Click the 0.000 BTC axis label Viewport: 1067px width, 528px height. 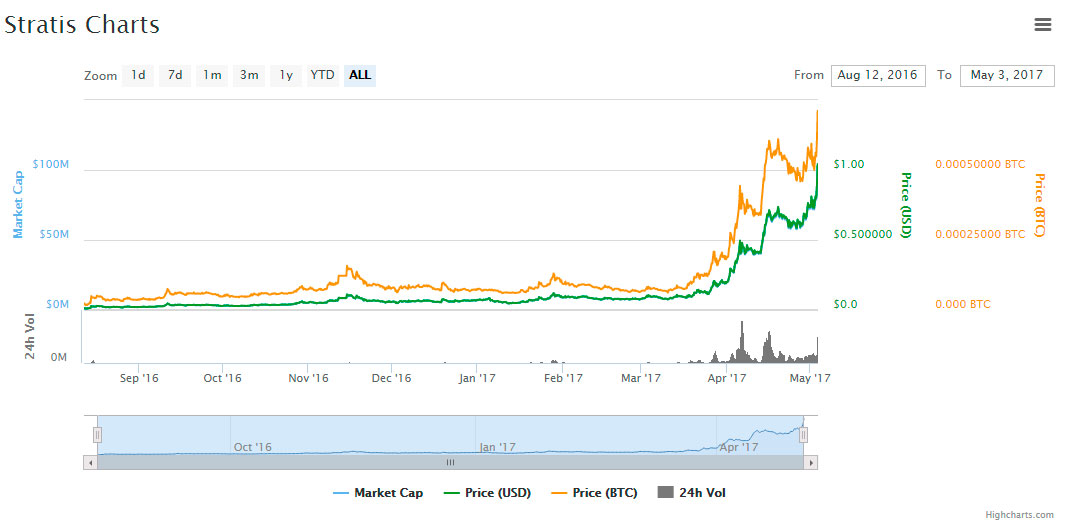coord(963,304)
